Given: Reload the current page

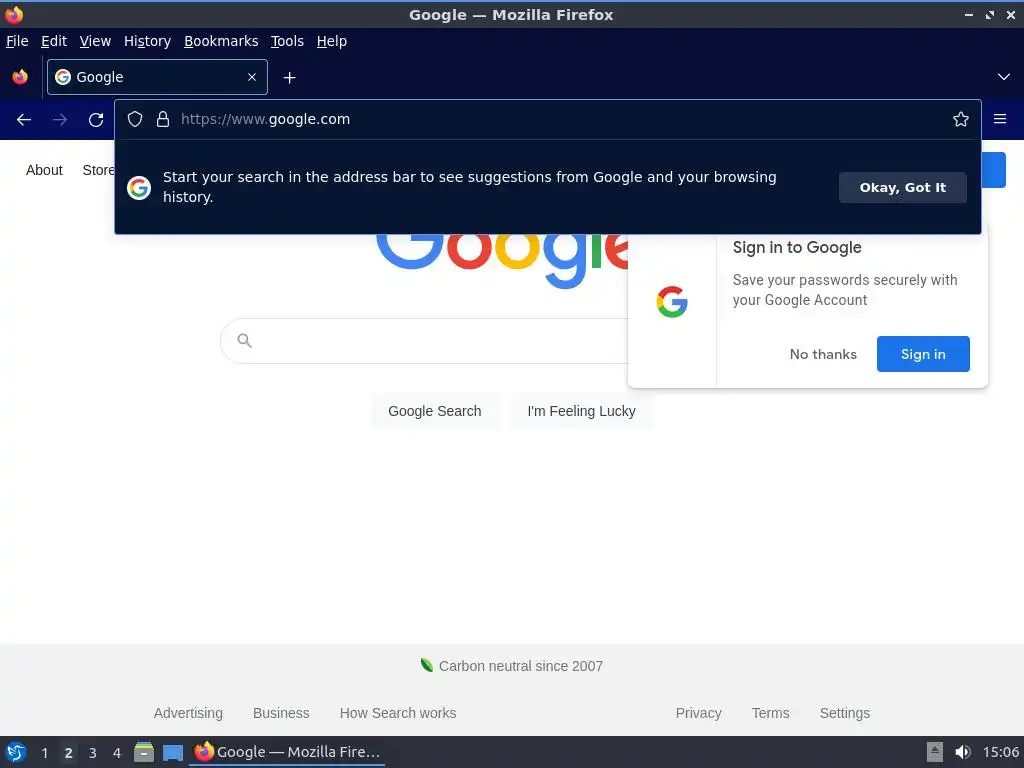Looking at the screenshot, I should click(96, 120).
